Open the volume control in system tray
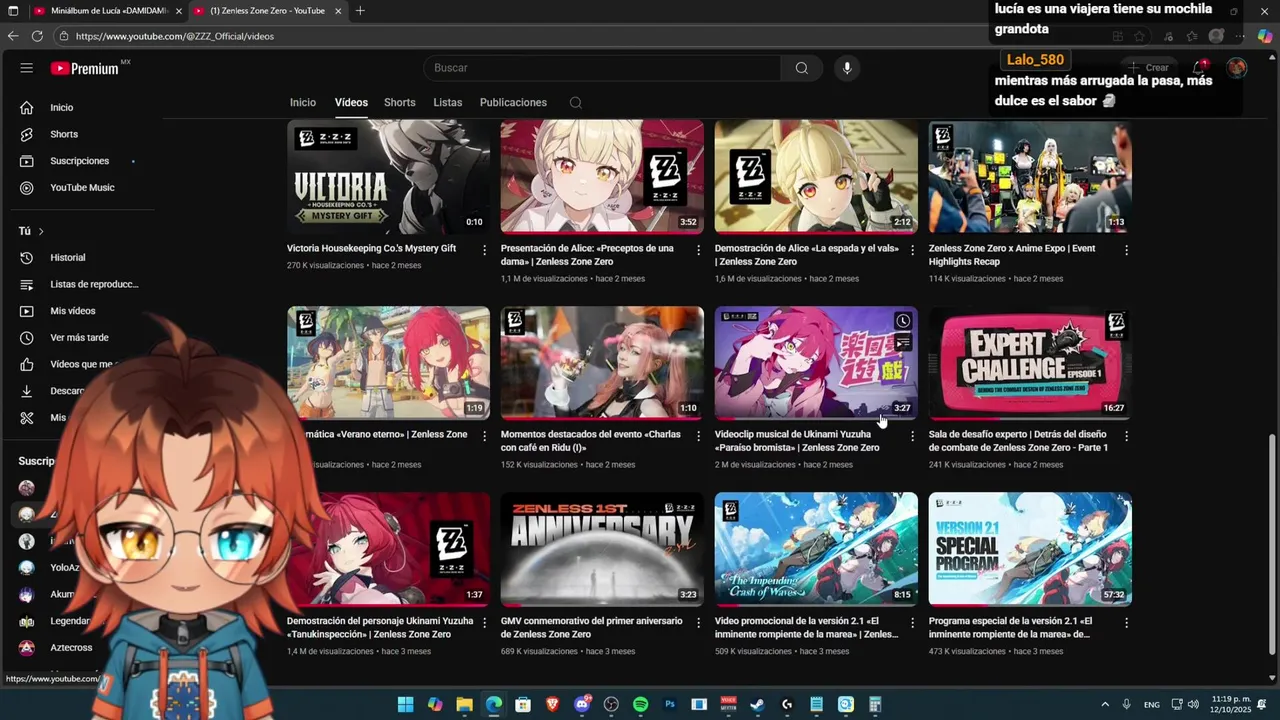Image resolution: width=1280 pixels, height=720 pixels. coord(1195,705)
